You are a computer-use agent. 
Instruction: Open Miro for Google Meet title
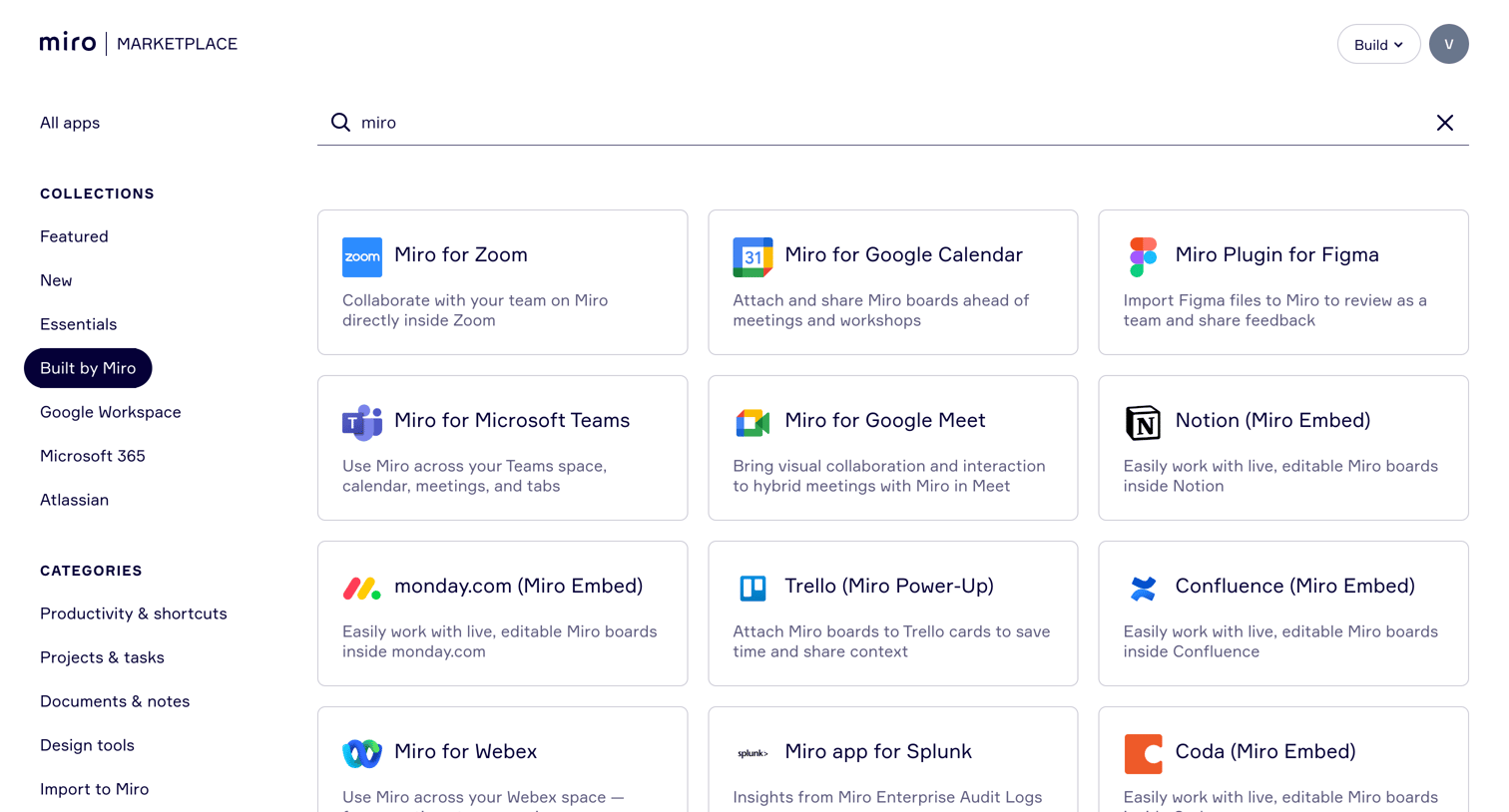pyautogui.click(x=885, y=420)
